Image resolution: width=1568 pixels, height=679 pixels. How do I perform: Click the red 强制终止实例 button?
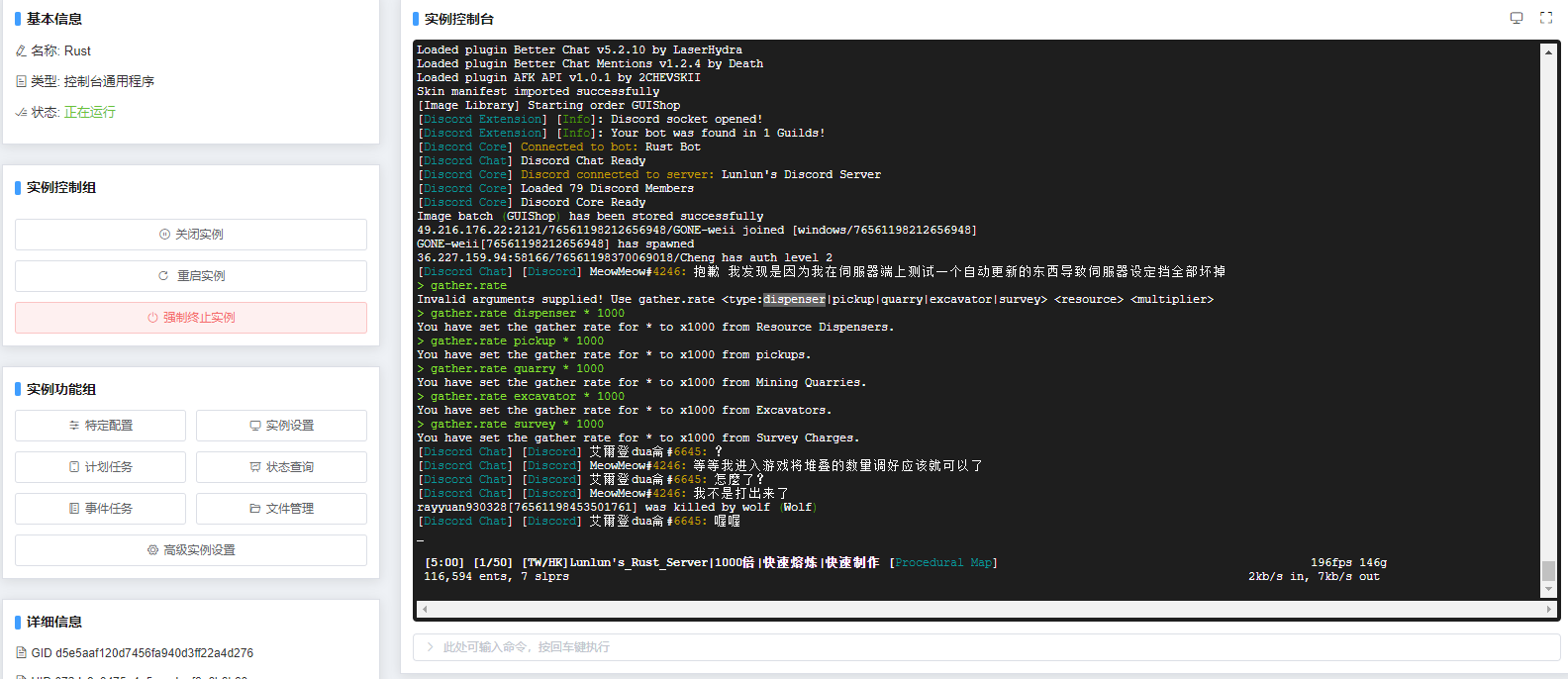click(x=191, y=318)
